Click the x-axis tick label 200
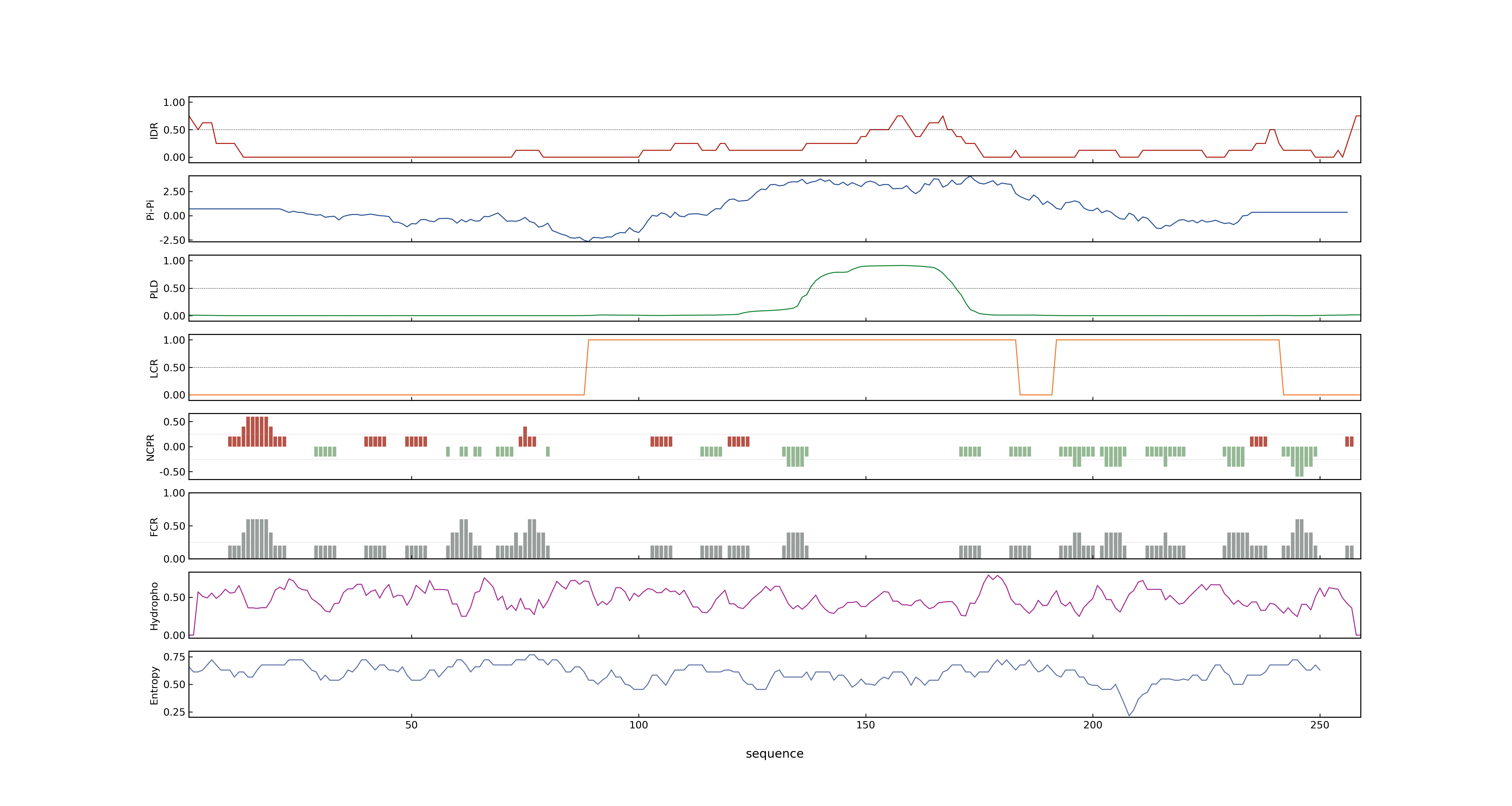 [1093, 725]
